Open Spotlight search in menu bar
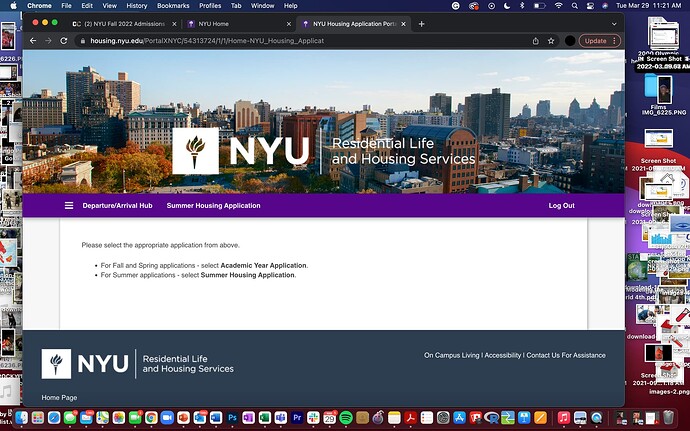This screenshot has height=431, width=690. [x=575, y=6]
